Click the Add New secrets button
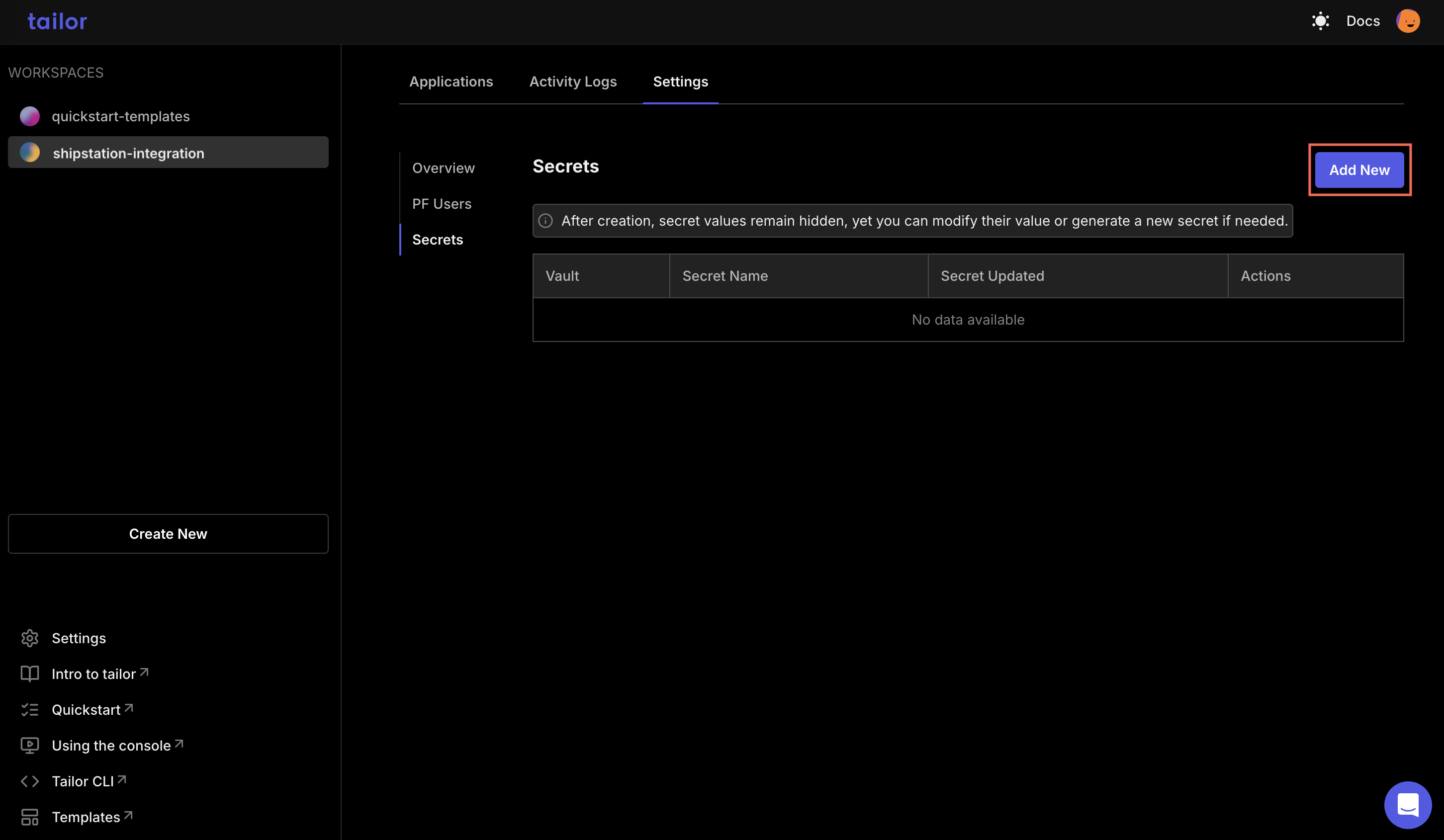Viewport: 1444px width, 840px height. (x=1359, y=169)
